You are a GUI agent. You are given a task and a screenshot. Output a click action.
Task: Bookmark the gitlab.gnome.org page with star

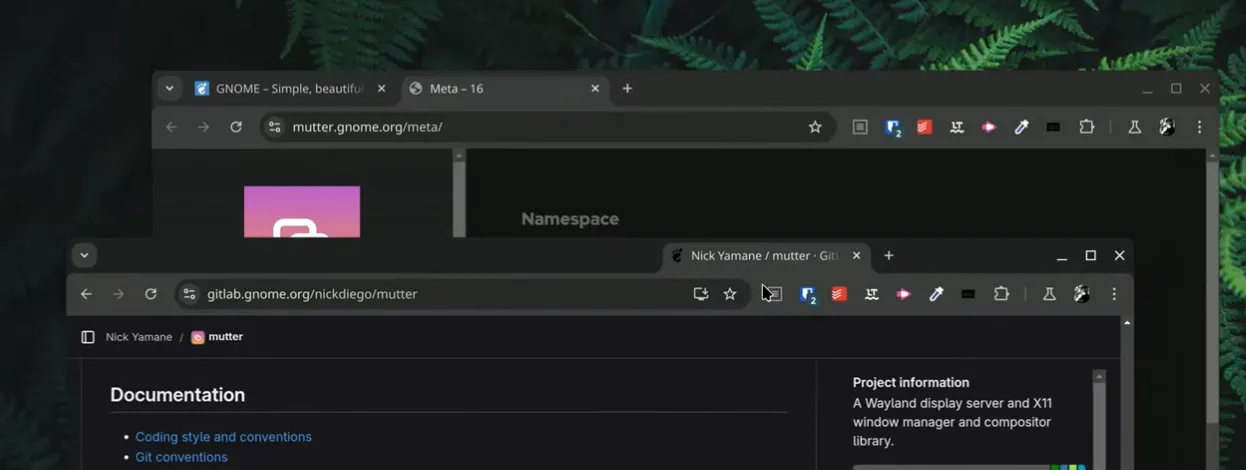(x=730, y=294)
